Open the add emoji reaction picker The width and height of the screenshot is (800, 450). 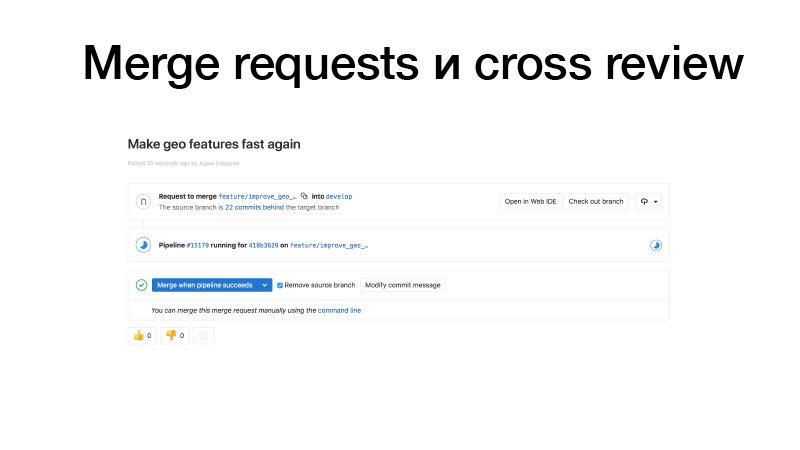(x=204, y=335)
